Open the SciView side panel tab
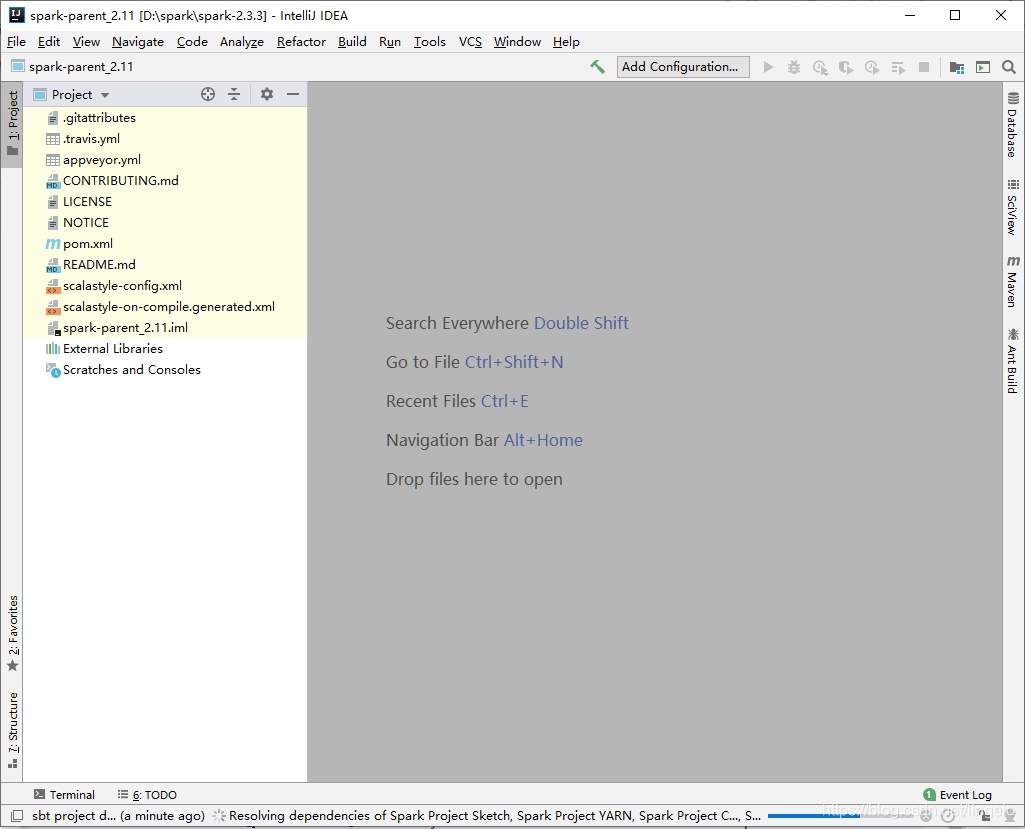This screenshot has height=829, width=1025. click(x=1013, y=207)
